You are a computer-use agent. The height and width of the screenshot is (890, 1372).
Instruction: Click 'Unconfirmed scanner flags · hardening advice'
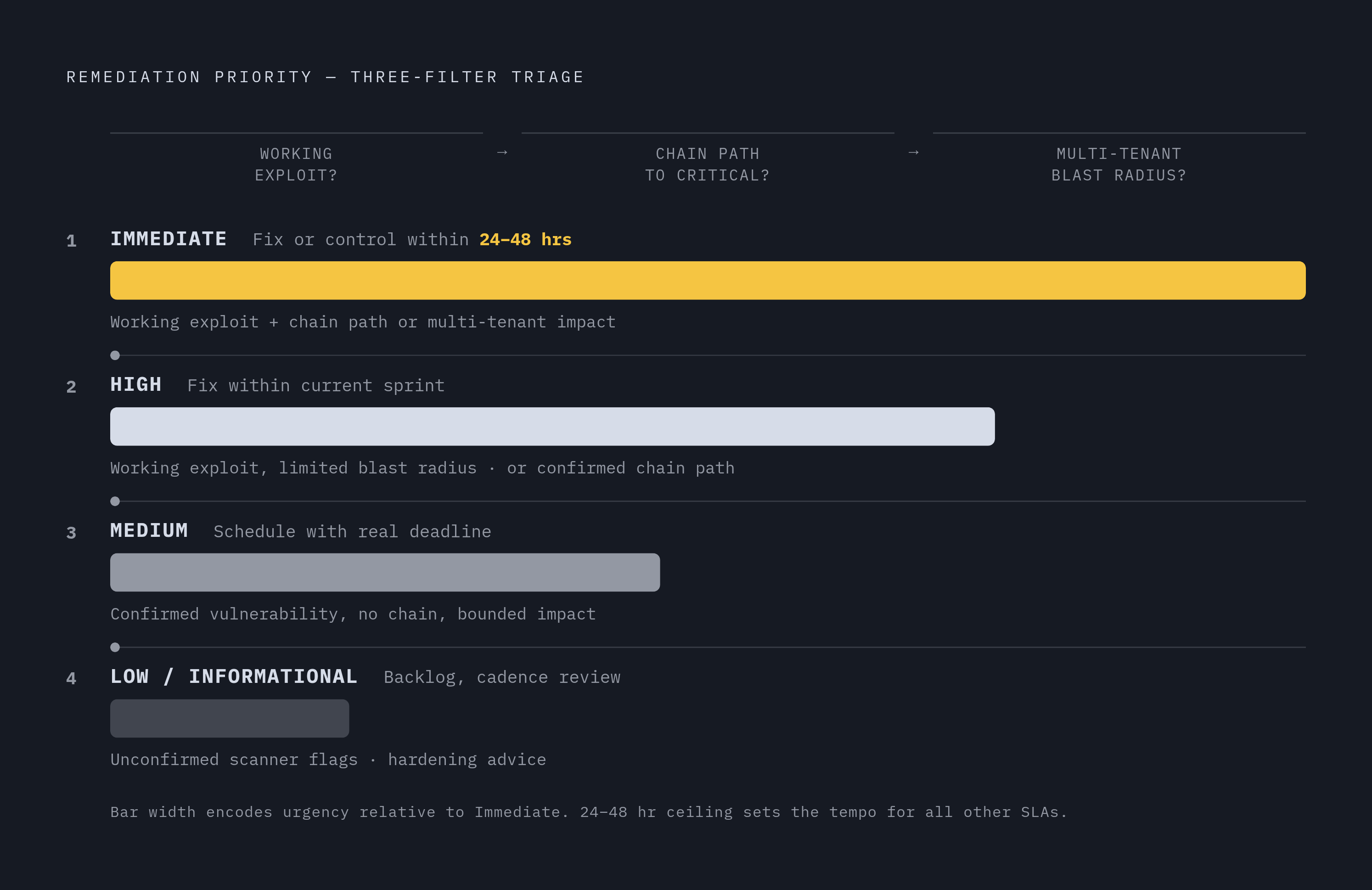[x=328, y=760]
